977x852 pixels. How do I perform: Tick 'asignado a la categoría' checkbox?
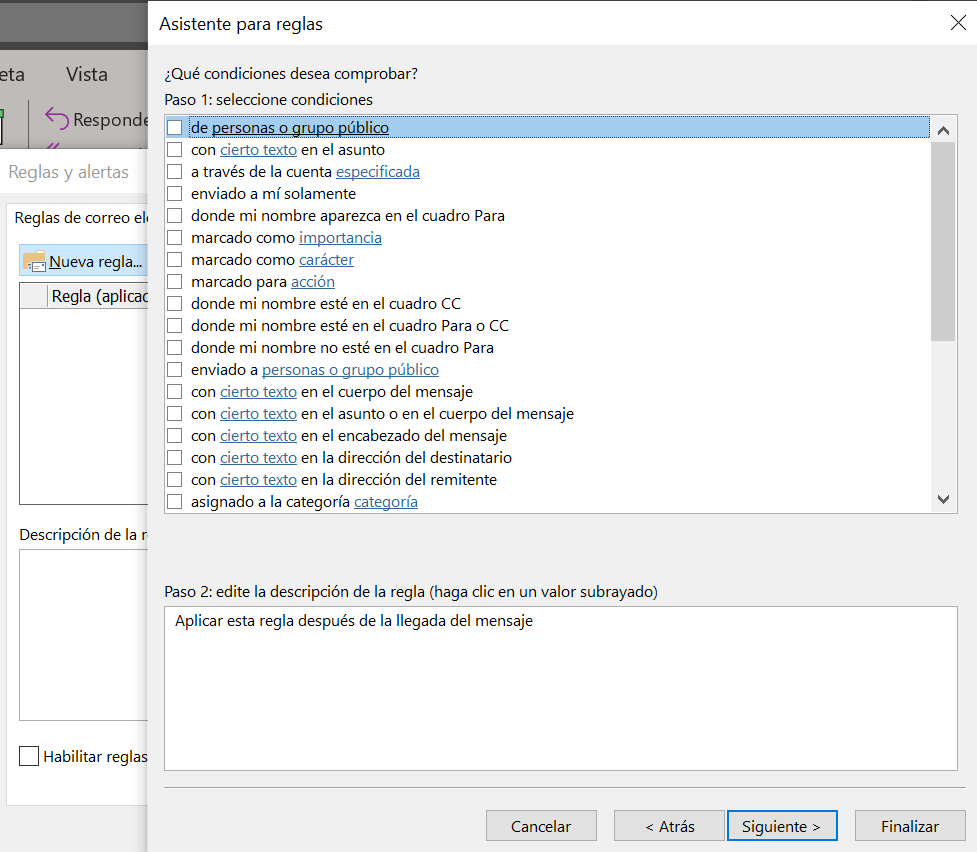click(174, 502)
